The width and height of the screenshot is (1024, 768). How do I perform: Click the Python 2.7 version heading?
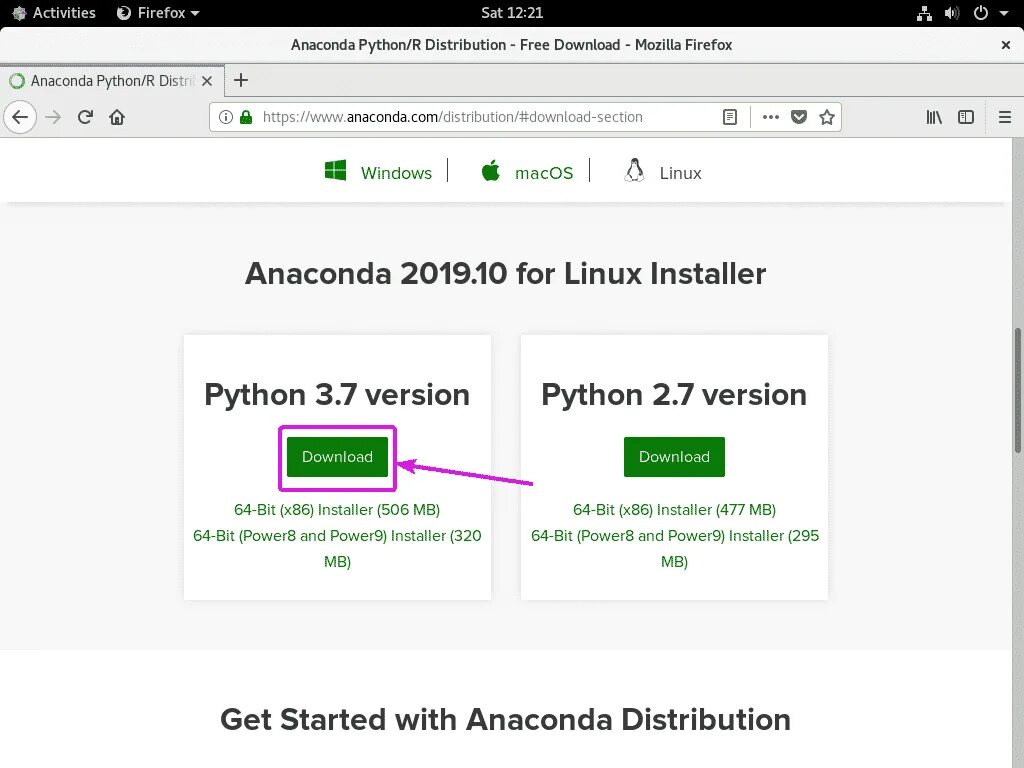[x=674, y=394]
